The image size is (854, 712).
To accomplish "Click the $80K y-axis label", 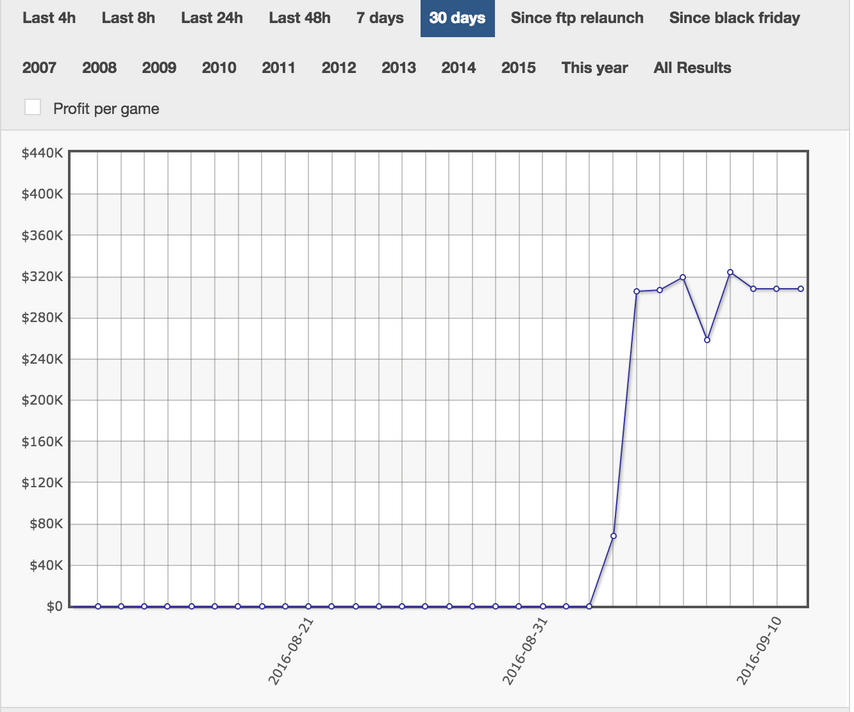I will [x=46, y=524].
